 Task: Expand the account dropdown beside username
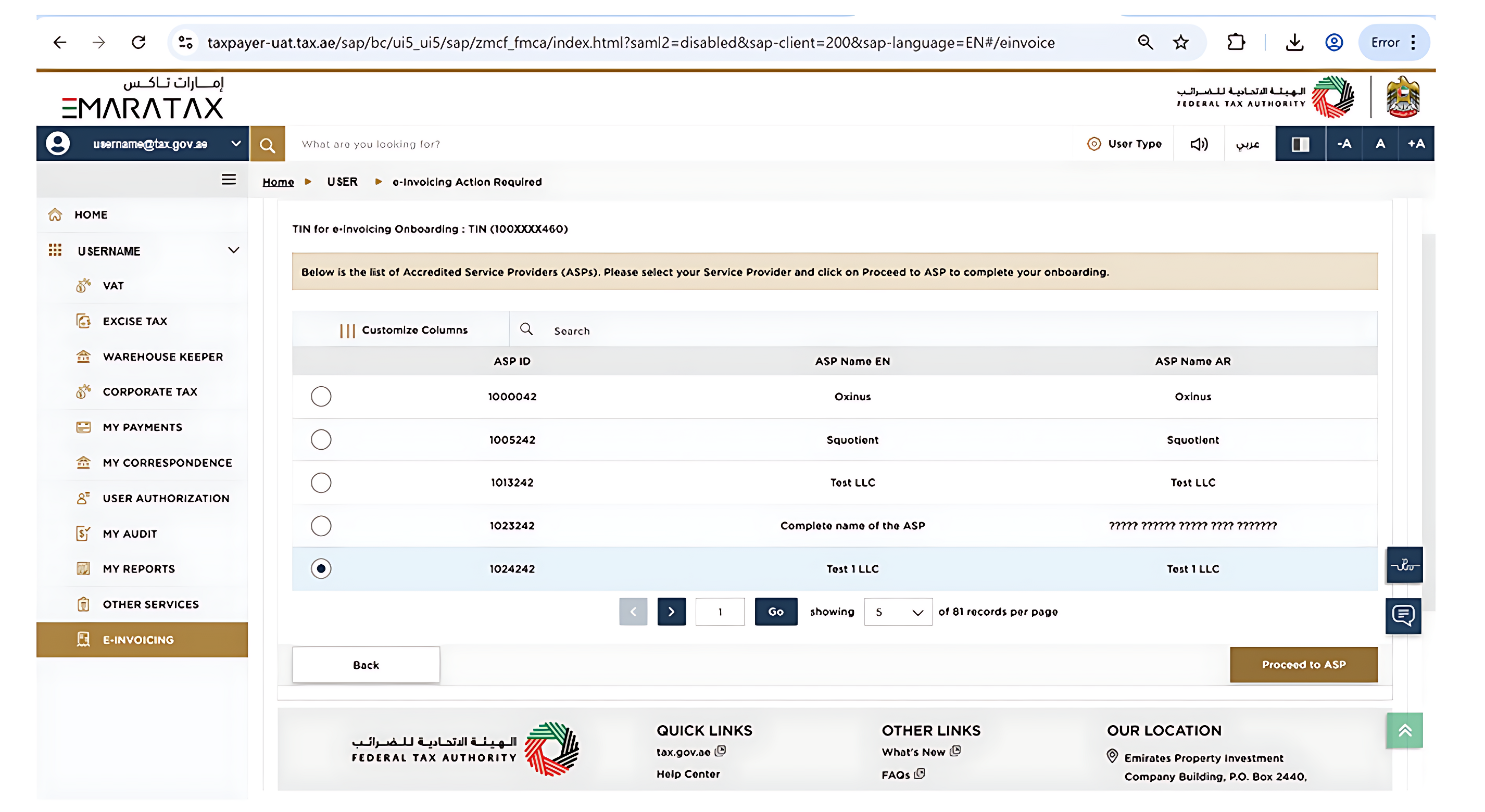point(234,144)
